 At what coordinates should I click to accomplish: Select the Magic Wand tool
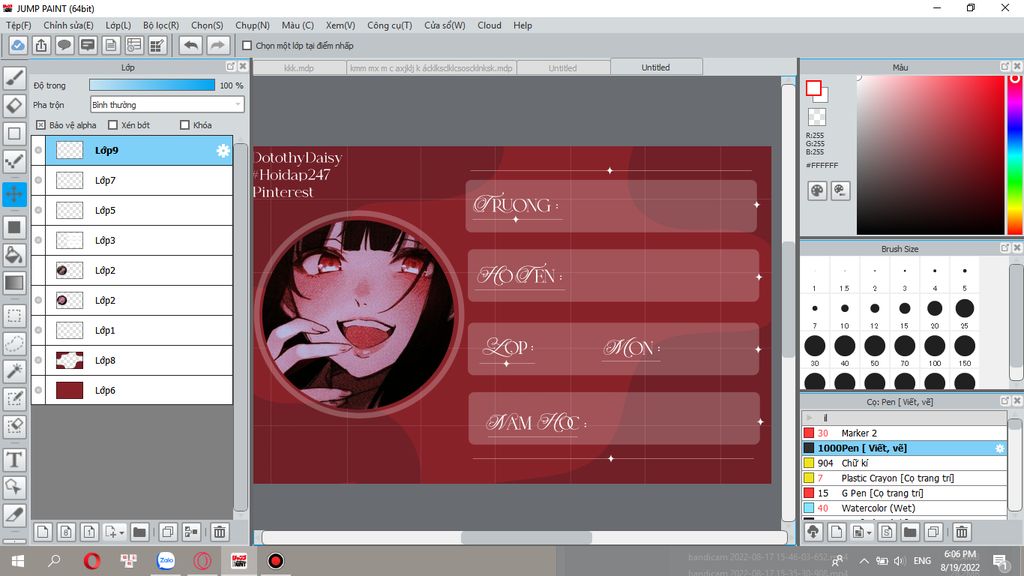(14, 371)
